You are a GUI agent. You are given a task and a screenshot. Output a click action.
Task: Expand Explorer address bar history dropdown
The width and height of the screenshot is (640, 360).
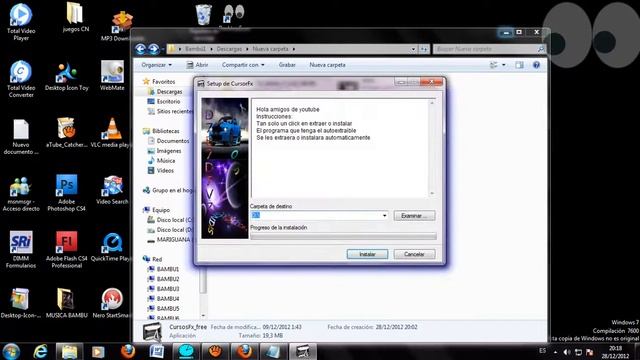(x=413, y=49)
